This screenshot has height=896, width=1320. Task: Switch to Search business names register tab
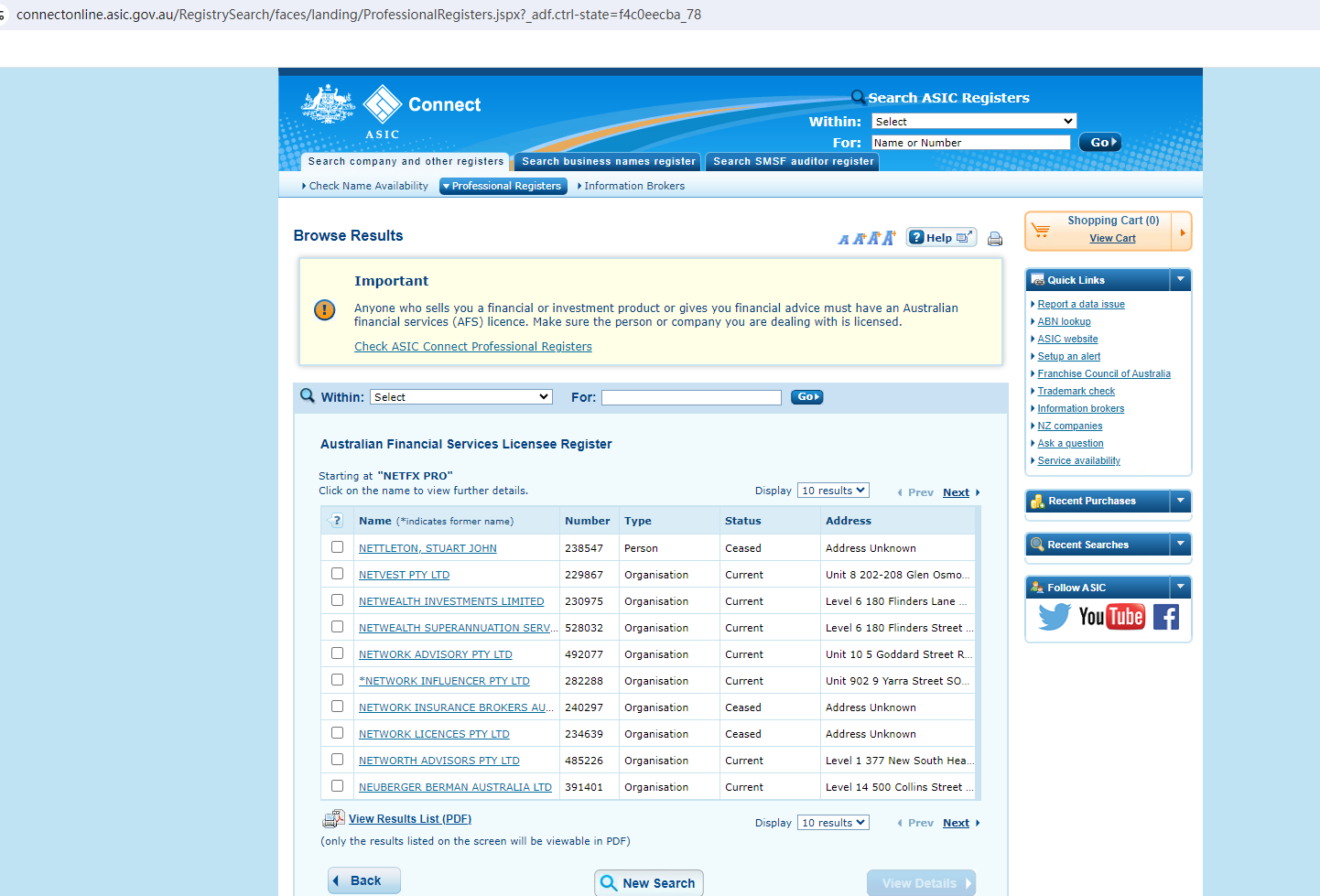pos(609,161)
